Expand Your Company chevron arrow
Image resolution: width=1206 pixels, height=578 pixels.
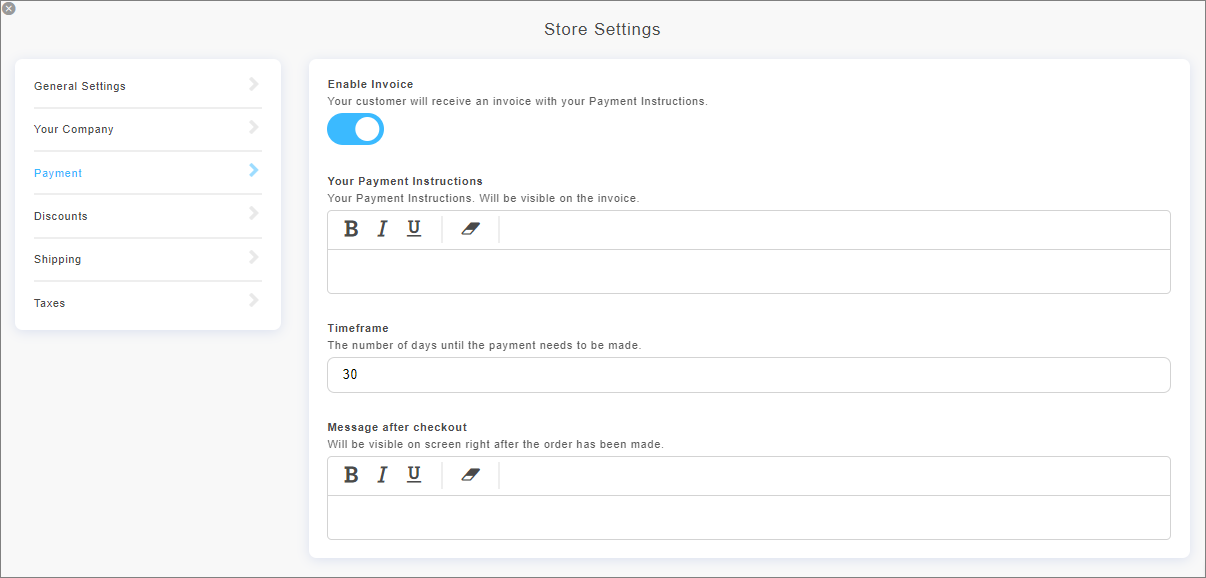pyautogui.click(x=254, y=127)
